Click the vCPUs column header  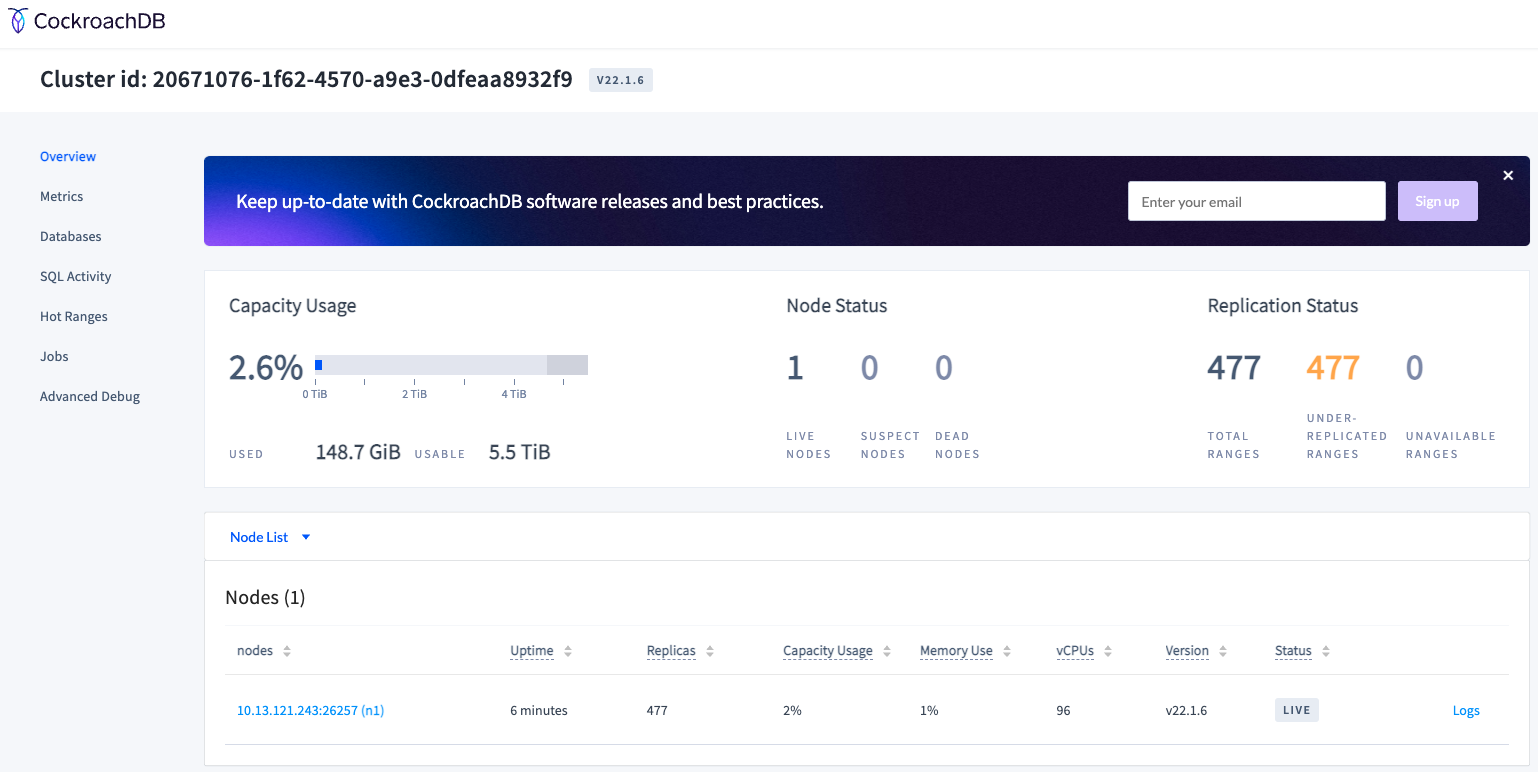click(1075, 651)
